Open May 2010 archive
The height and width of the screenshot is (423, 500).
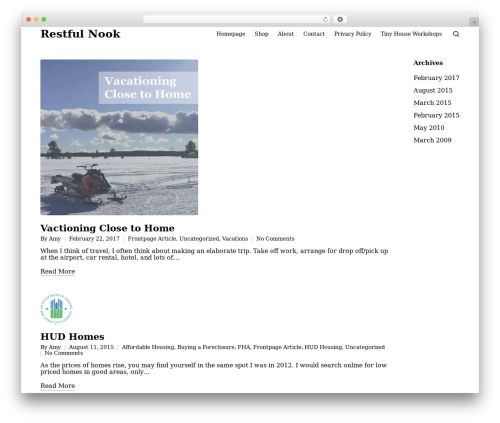429,128
